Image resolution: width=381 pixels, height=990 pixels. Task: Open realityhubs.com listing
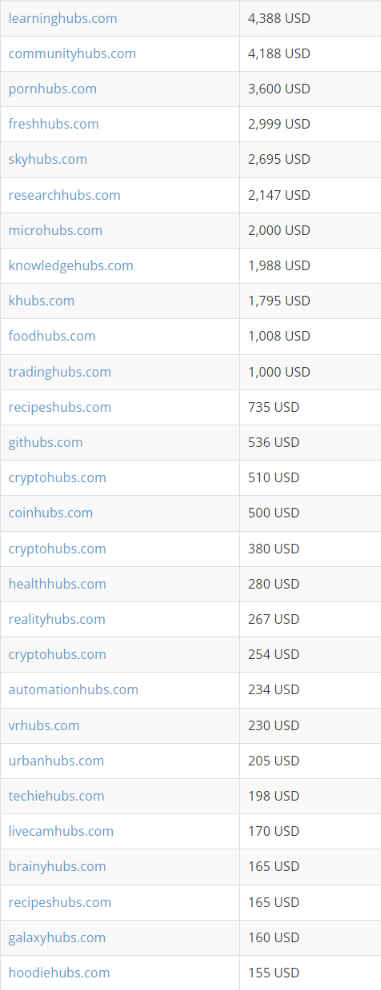pyautogui.click(x=57, y=619)
